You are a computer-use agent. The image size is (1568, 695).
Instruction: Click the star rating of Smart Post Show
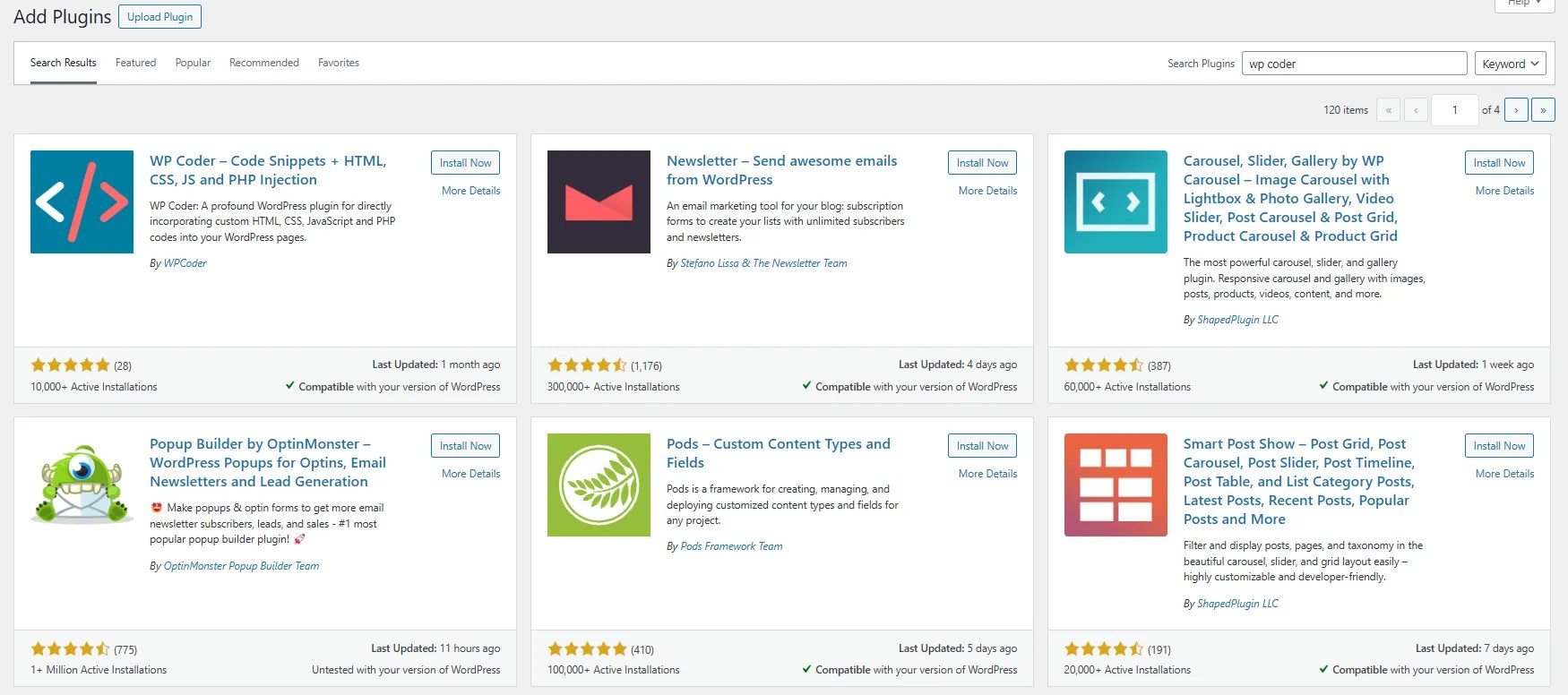[x=1104, y=649]
